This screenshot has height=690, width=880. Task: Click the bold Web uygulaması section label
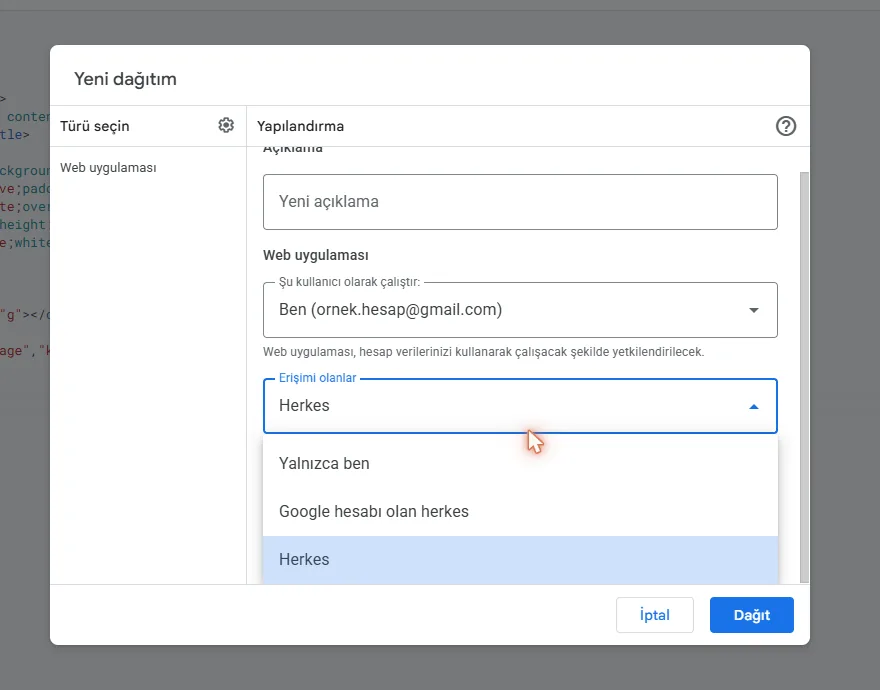coord(316,255)
